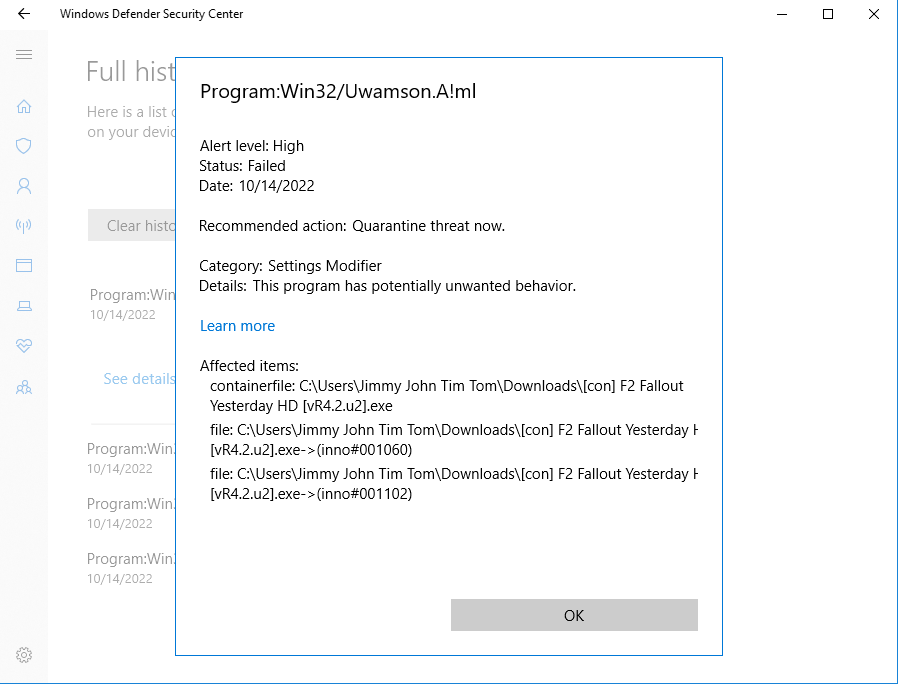
Task: Open Settings gear icon
Action: (x=24, y=654)
